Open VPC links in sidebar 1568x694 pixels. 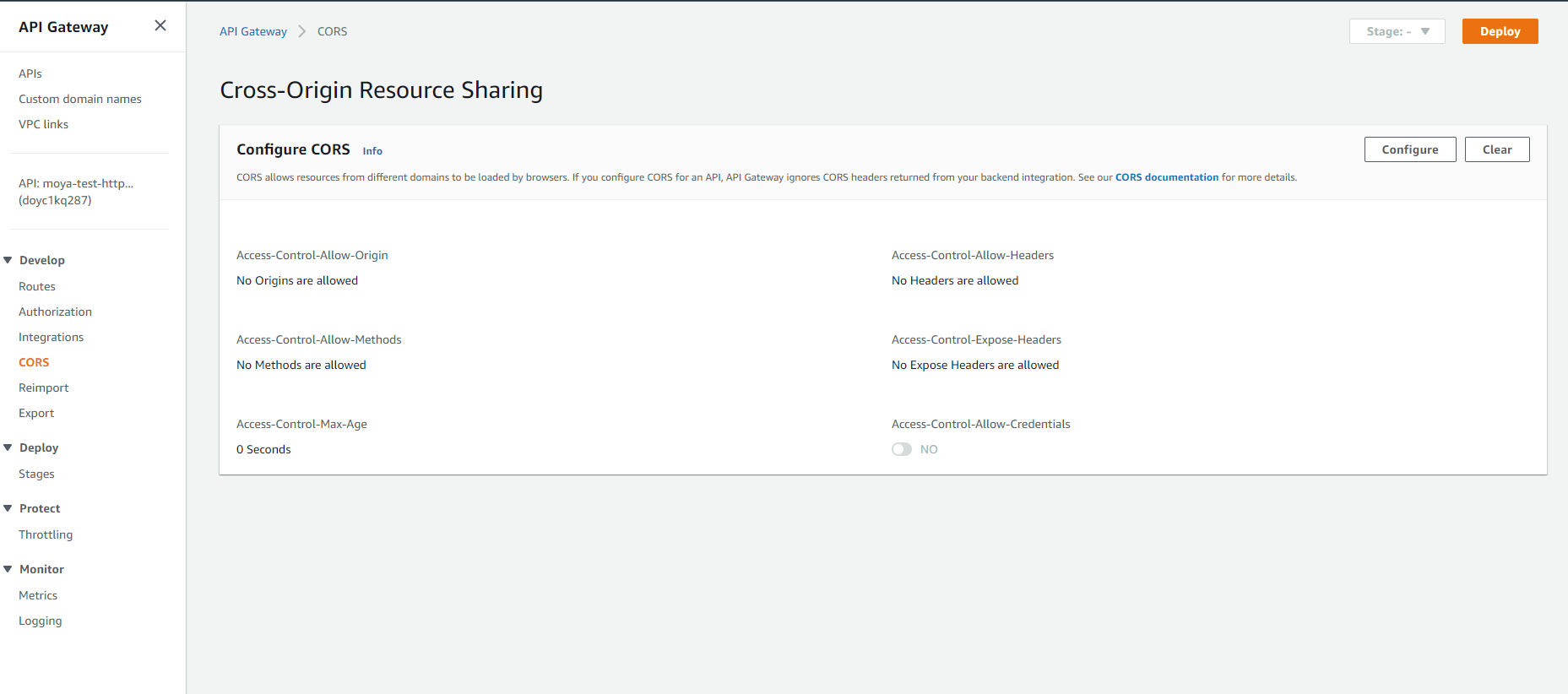click(44, 124)
